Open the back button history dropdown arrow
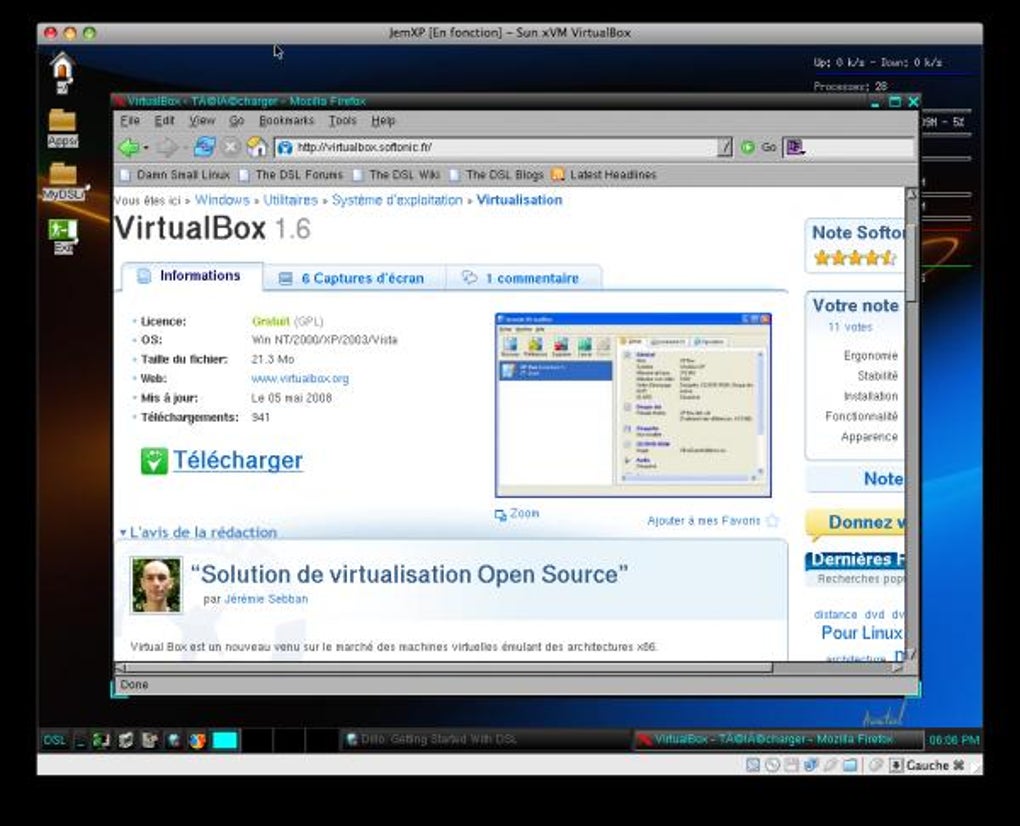Screen dimensions: 1020x826 [146, 148]
